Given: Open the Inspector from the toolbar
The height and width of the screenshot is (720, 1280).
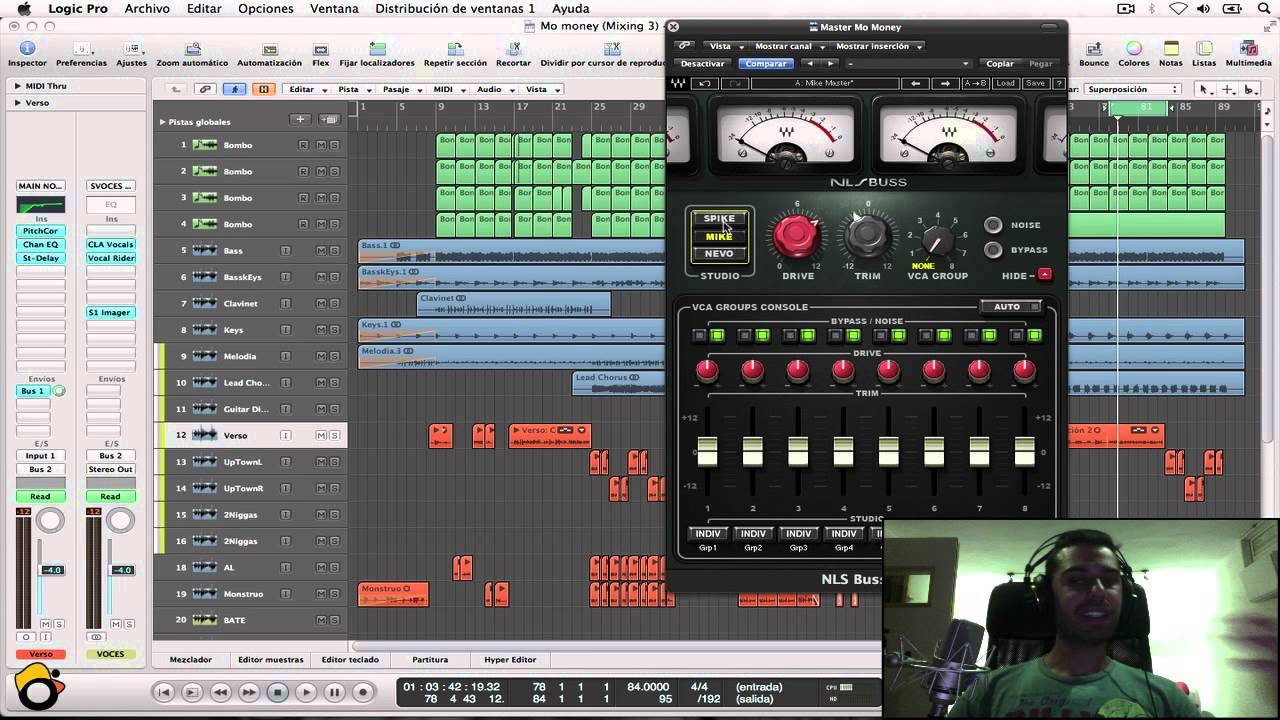Looking at the screenshot, I should (x=27, y=54).
